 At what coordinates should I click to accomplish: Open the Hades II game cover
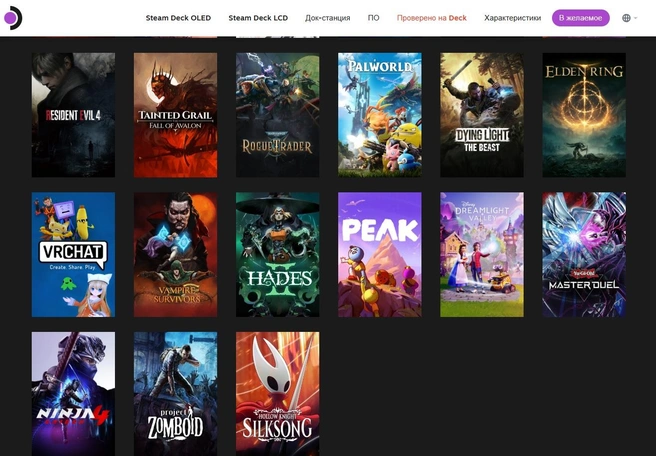point(277,254)
